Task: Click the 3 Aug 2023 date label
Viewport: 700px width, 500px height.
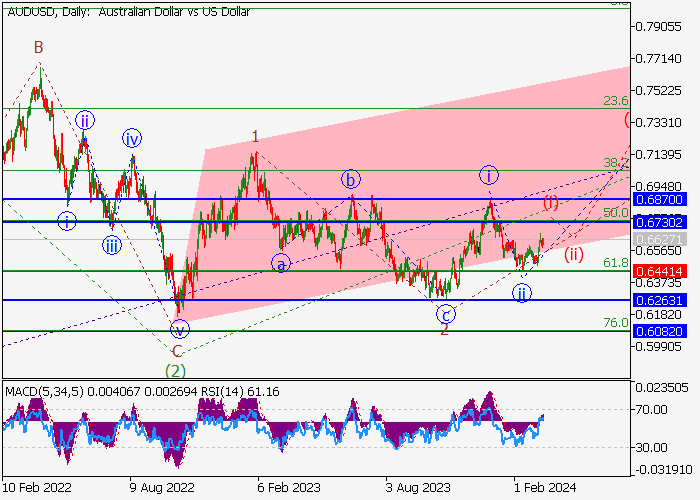Action: (x=418, y=487)
